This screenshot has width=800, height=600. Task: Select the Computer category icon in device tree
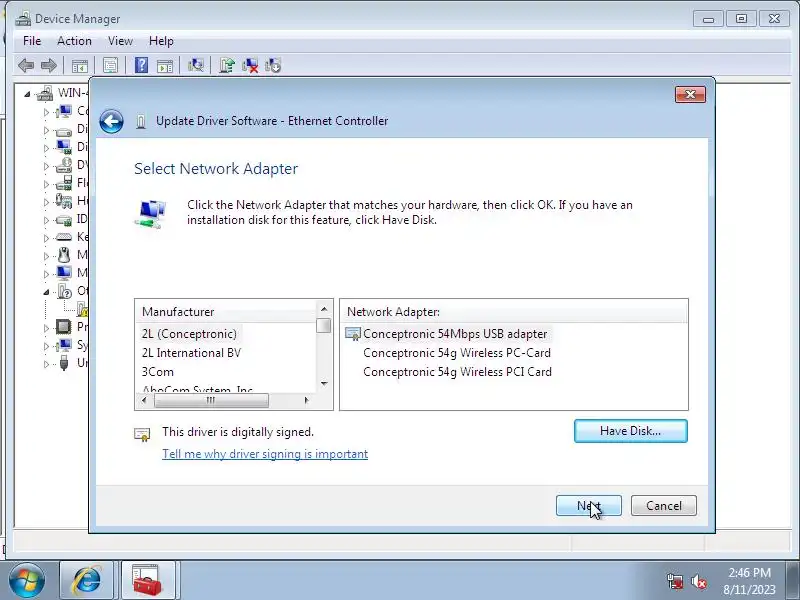(x=64, y=111)
